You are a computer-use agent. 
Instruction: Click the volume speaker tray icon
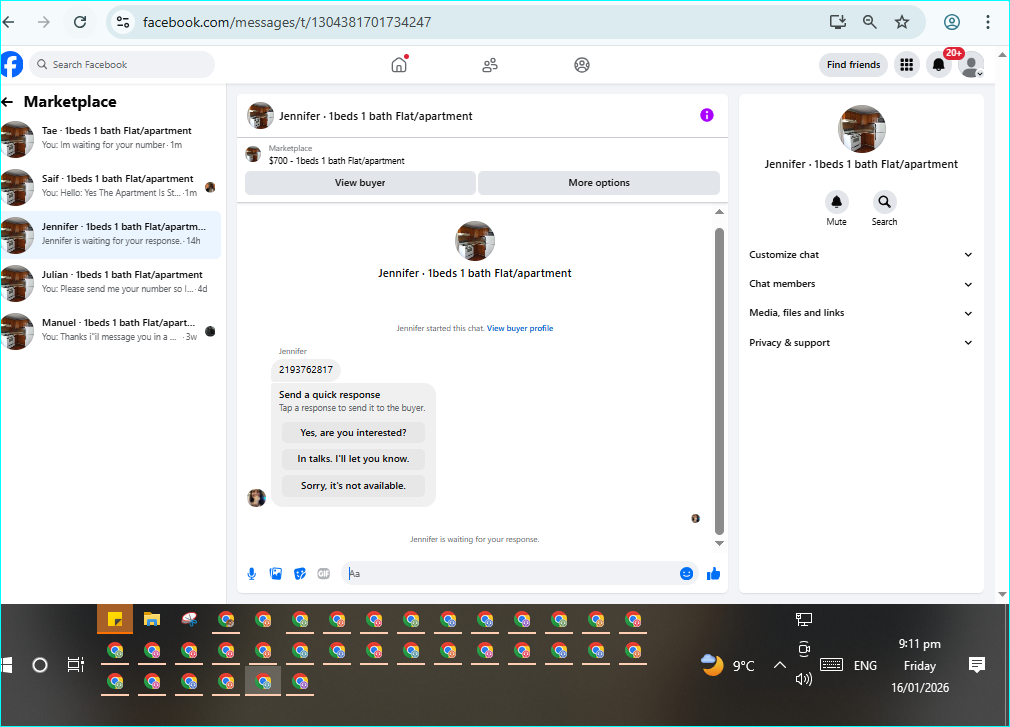coord(804,679)
